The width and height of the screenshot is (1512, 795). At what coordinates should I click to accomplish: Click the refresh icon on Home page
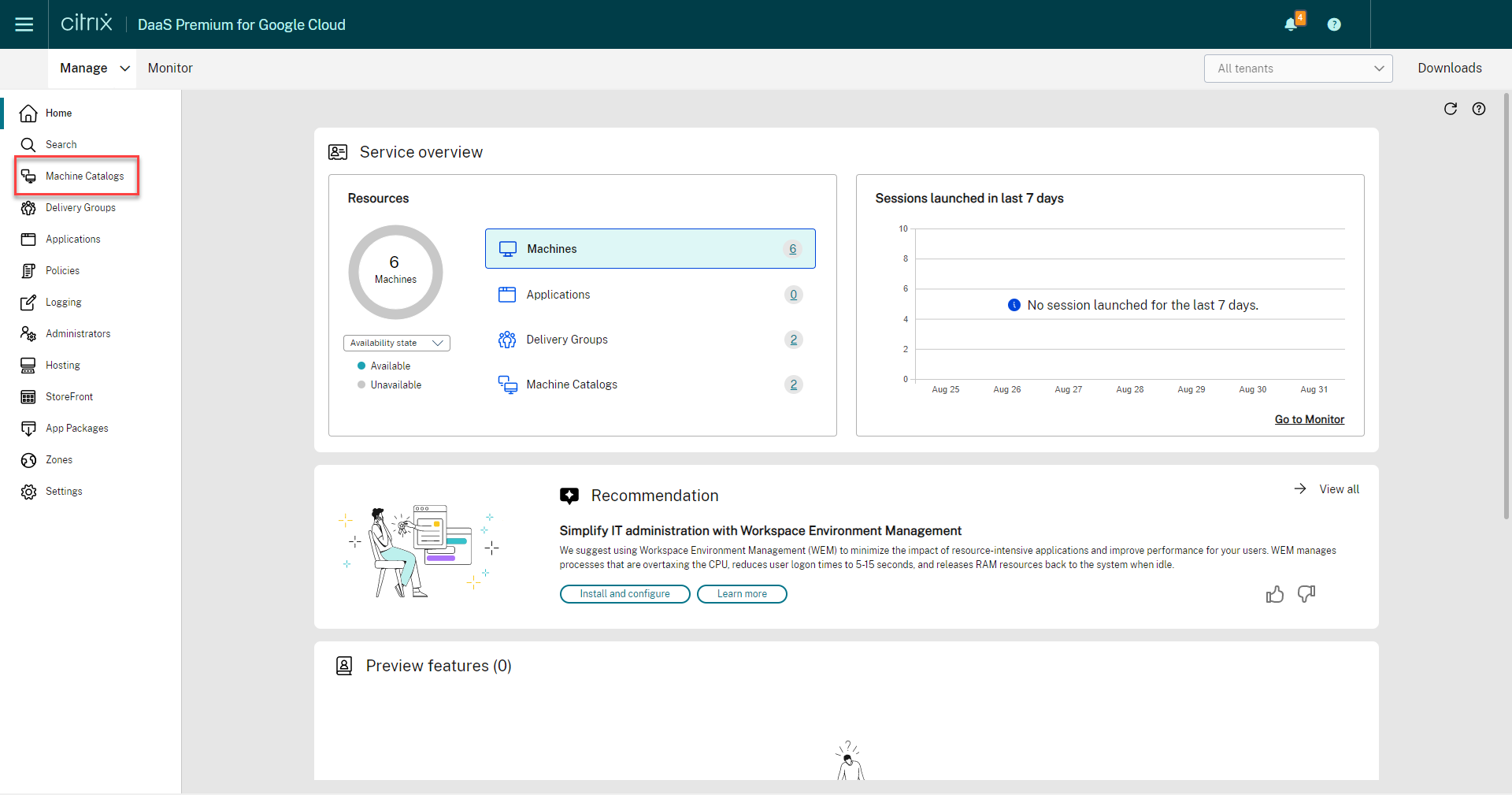[x=1451, y=109]
